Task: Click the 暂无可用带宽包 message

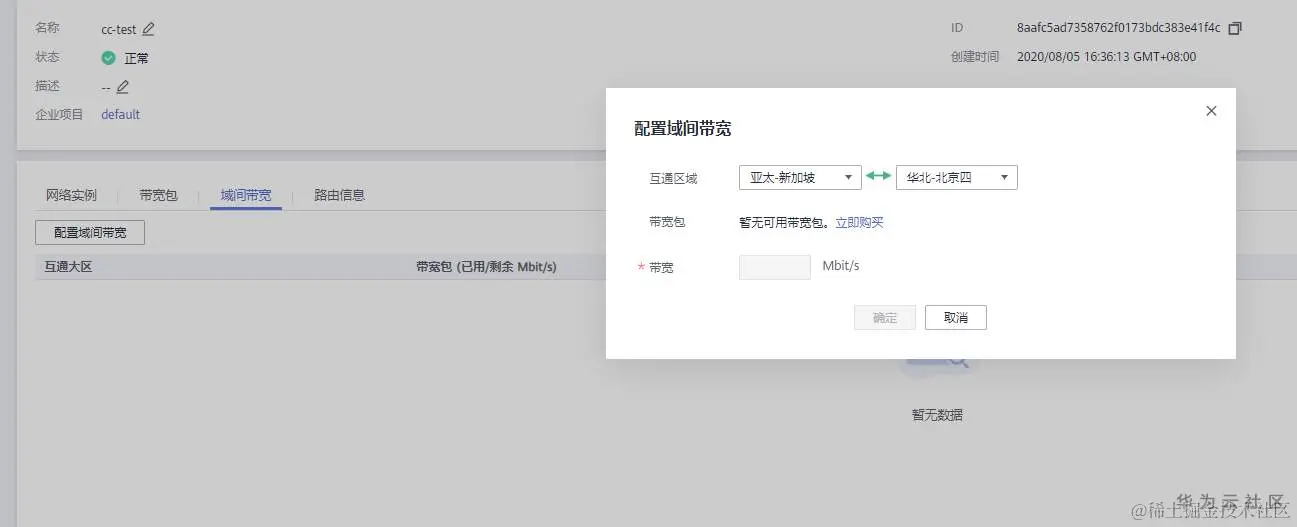Action: (786, 222)
